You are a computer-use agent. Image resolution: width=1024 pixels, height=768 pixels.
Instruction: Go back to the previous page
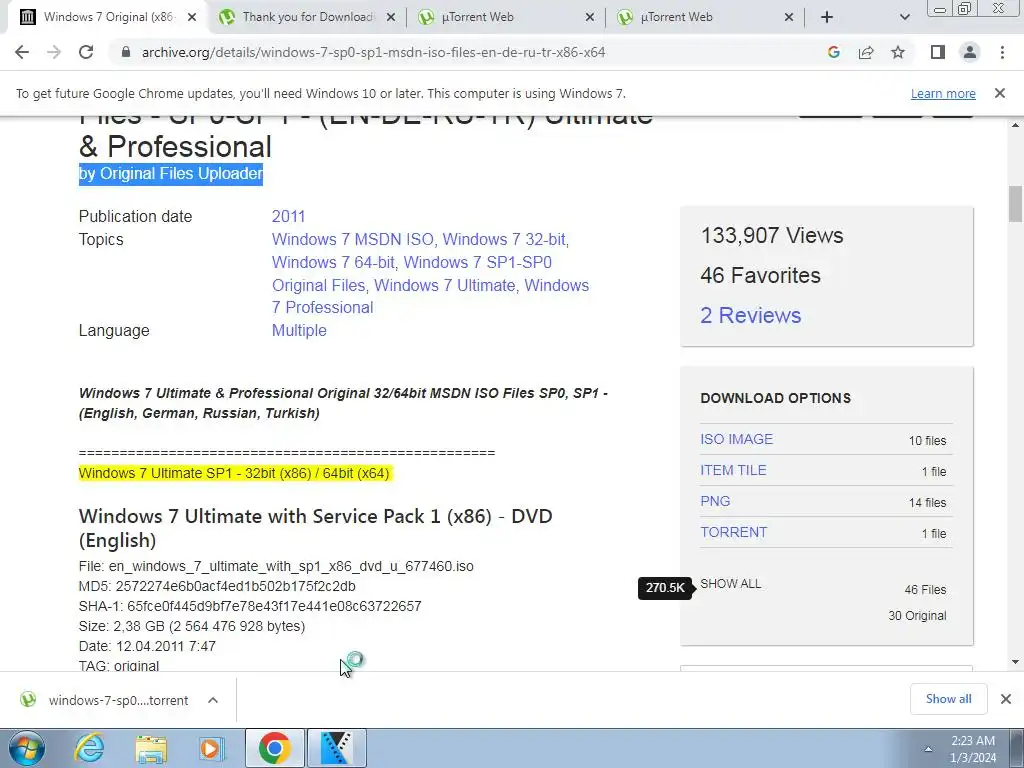[22, 52]
